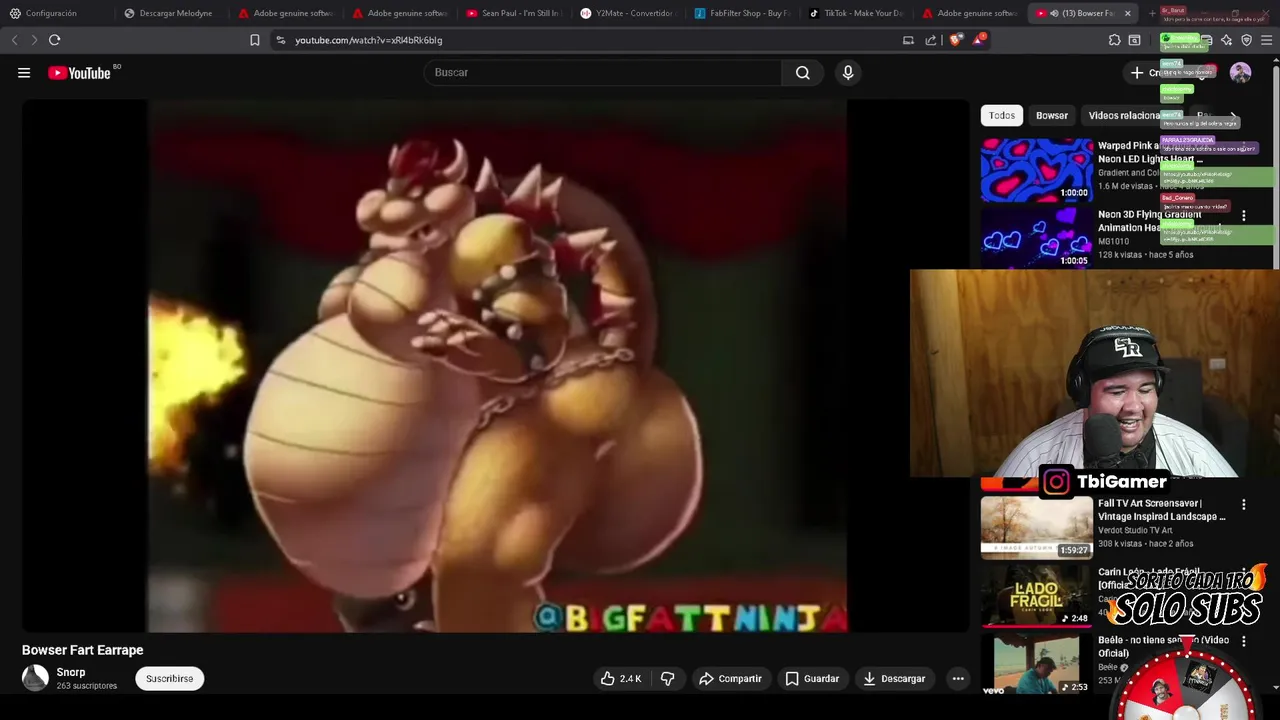The height and width of the screenshot is (720, 1280).
Task: Open the YouTube guide hamburger menu
Action: [x=24, y=72]
